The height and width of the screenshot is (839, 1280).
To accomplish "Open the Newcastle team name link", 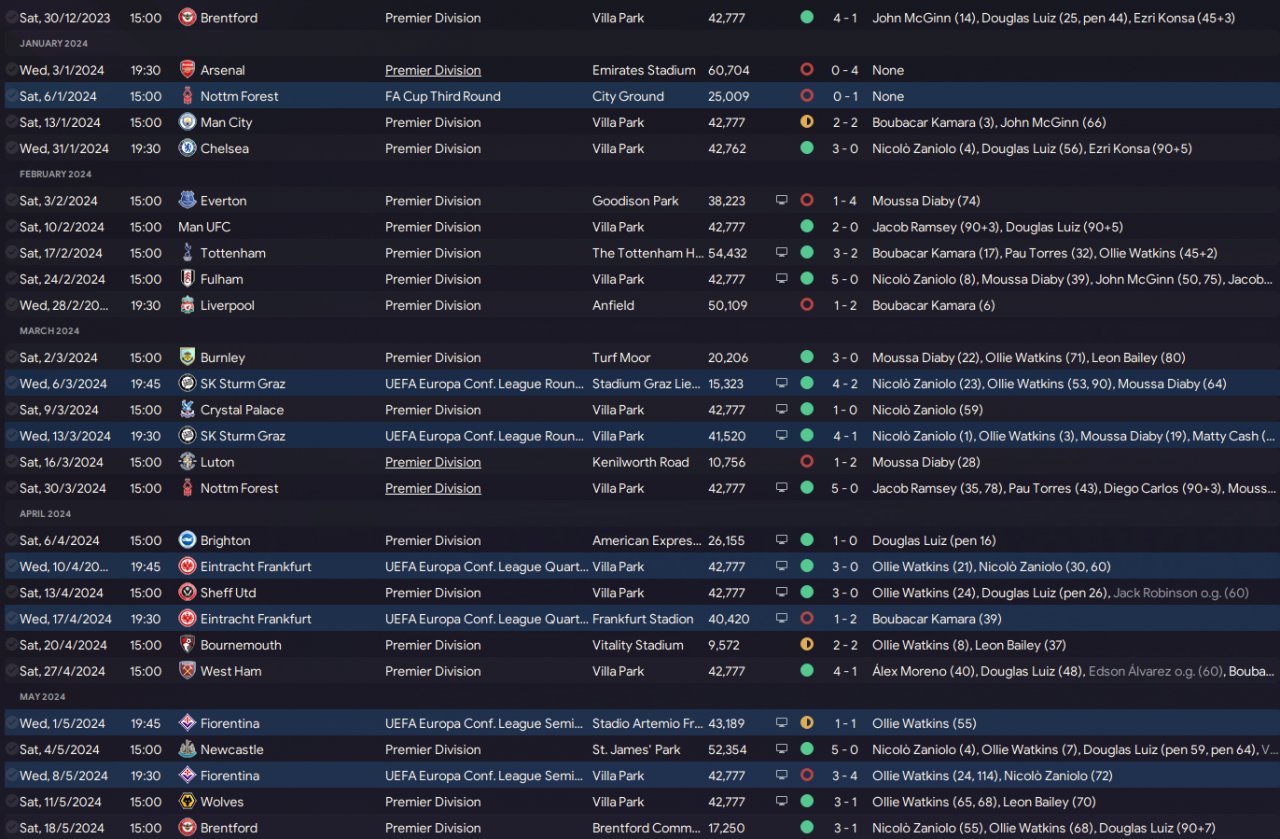I will click(x=232, y=749).
